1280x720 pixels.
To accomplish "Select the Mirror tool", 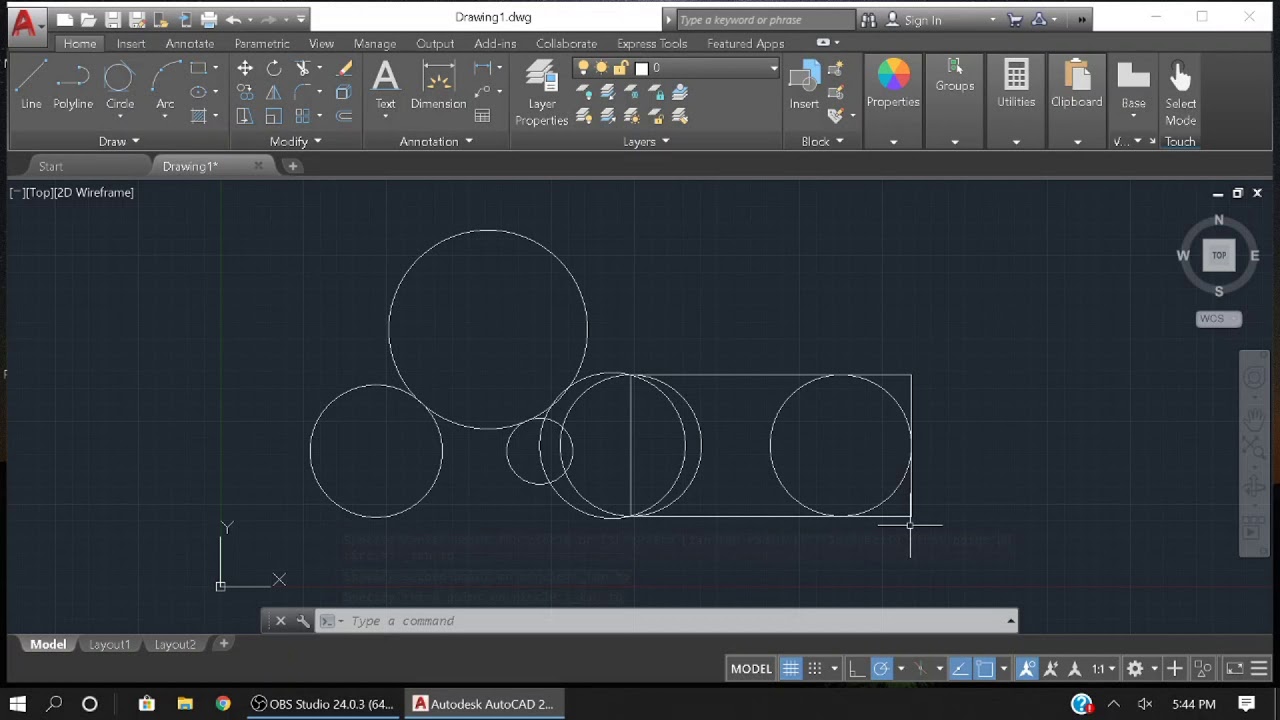I will pyautogui.click(x=273, y=92).
